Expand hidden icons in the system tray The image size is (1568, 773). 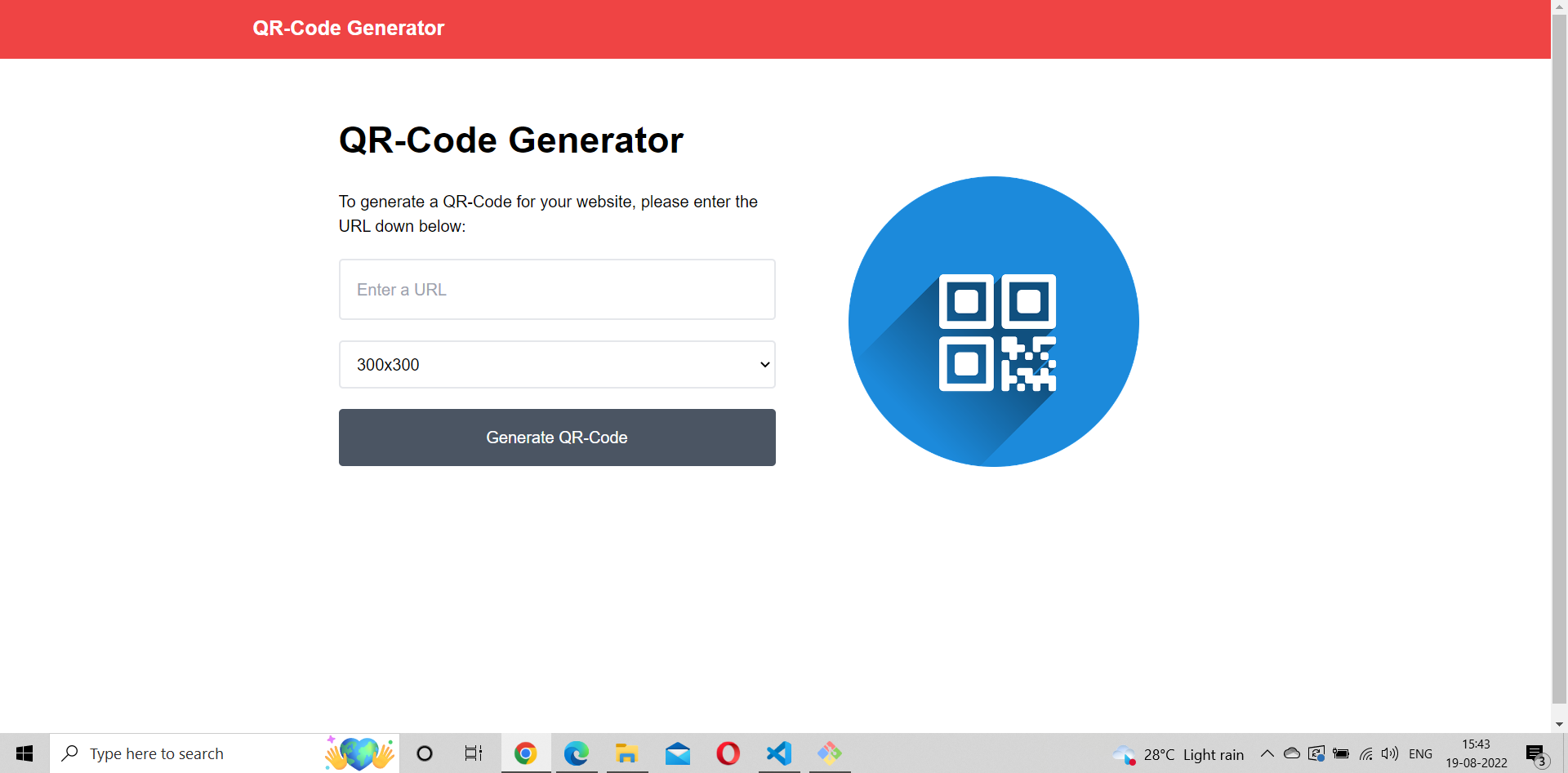[1267, 753]
